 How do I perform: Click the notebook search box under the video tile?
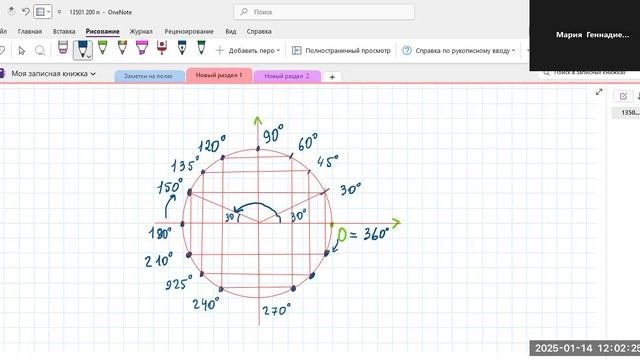pos(589,73)
